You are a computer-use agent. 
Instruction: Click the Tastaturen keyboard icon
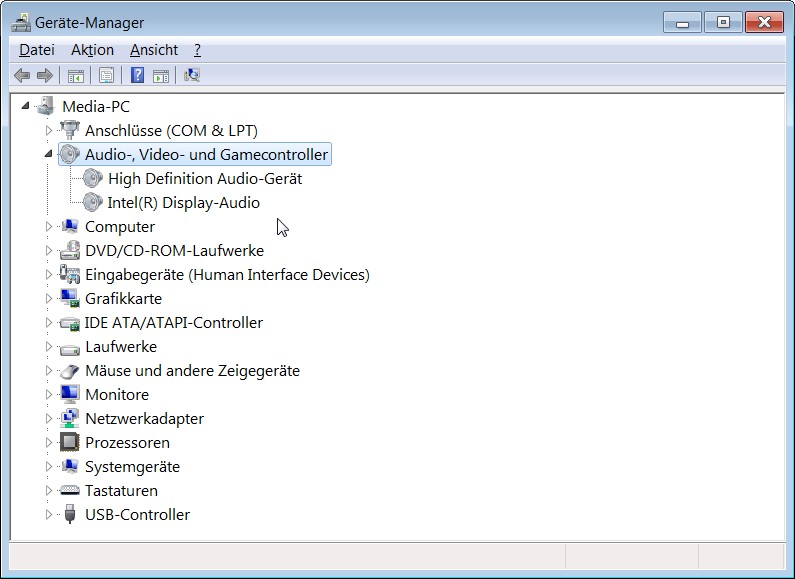pyautogui.click(x=69, y=490)
